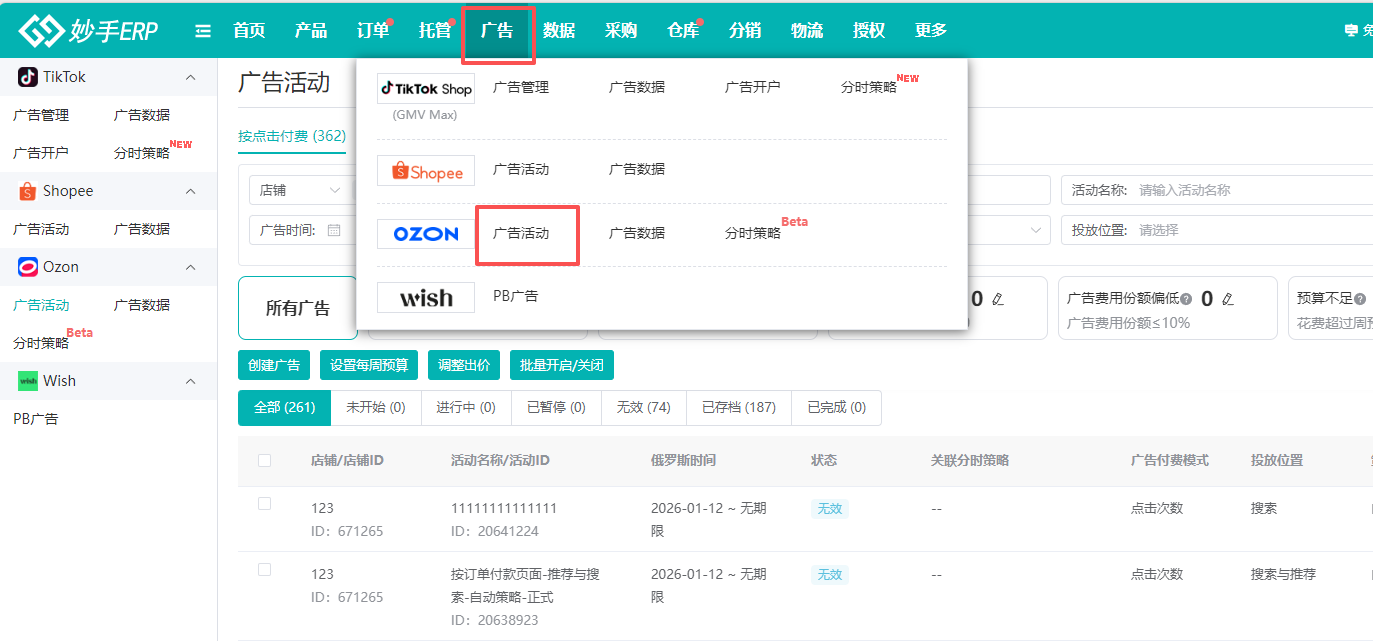This screenshot has width=1373, height=641.
Task: Click the Wish logo beside PB广告
Action: 425,297
